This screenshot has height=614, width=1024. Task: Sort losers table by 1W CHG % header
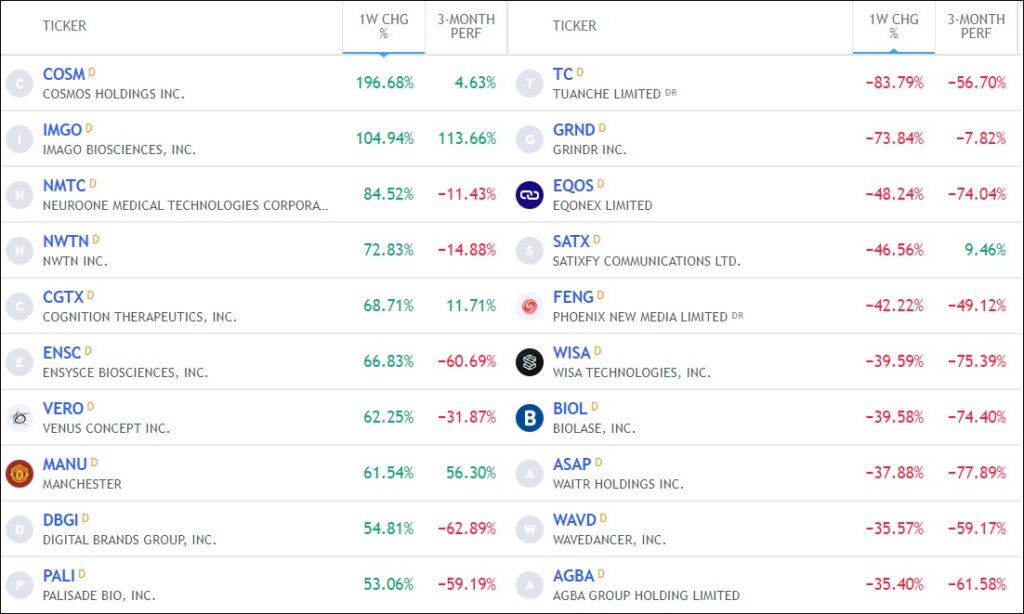click(893, 27)
